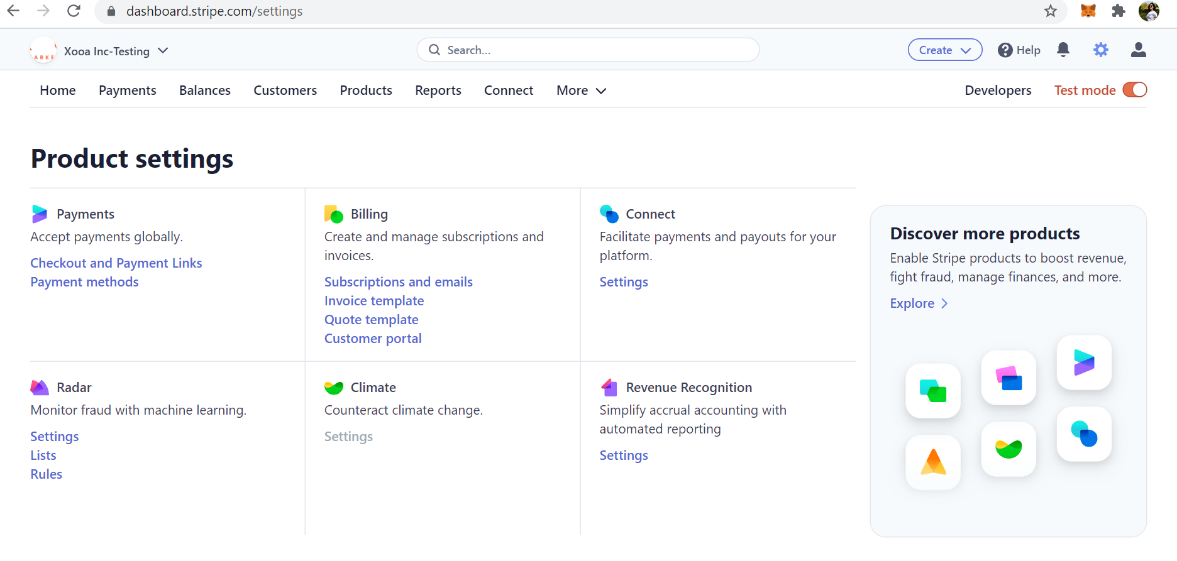Reload the page with refresh icon
The width and height of the screenshot is (1177, 561).
[74, 11]
